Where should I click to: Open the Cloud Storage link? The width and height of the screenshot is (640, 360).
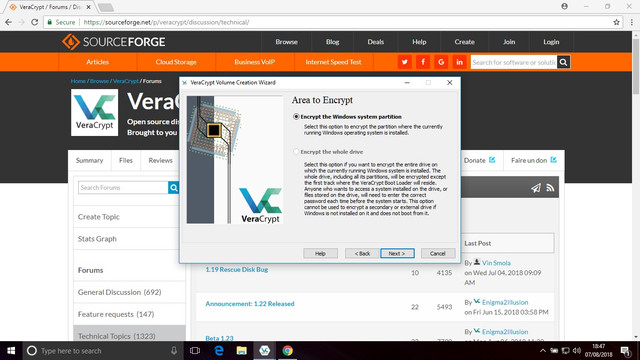click(x=176, y=62)
